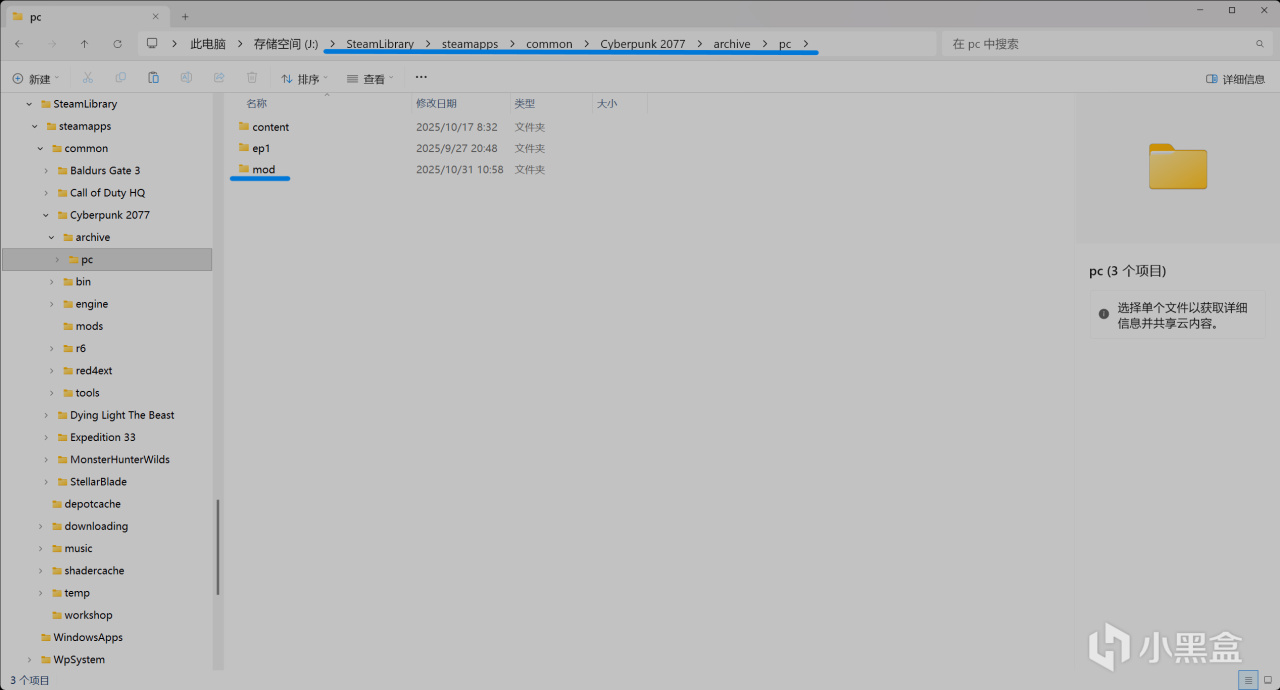Image resolution: width=1280 pixels, height=690 pixels.
Task: Expand the Dying Light The Beast node
Action: coord(46,415)
